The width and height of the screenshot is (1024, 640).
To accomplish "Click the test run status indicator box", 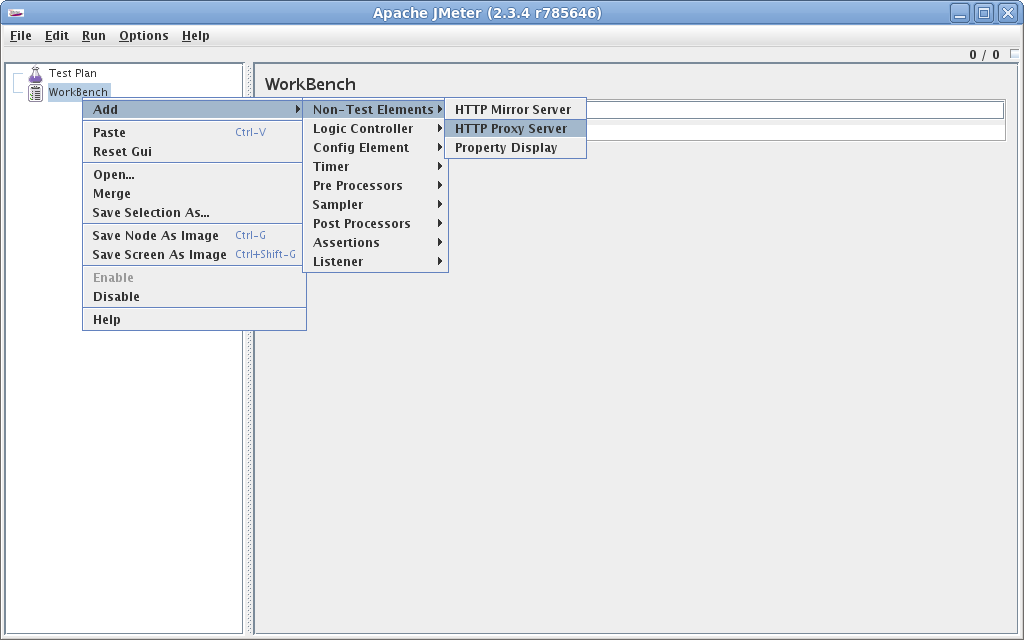I will click(x=1014, y=54).
